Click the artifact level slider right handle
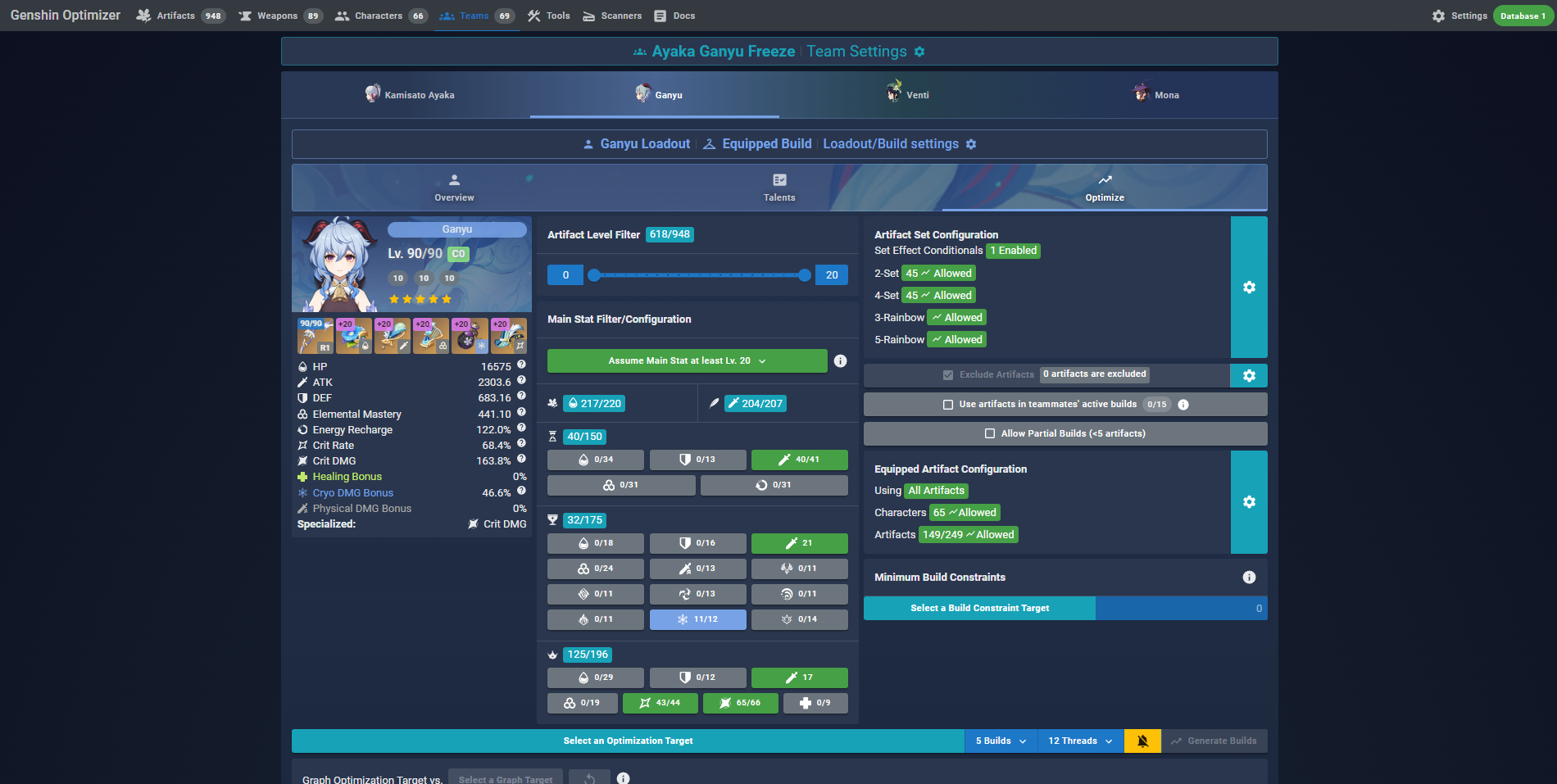 point(805,275)
